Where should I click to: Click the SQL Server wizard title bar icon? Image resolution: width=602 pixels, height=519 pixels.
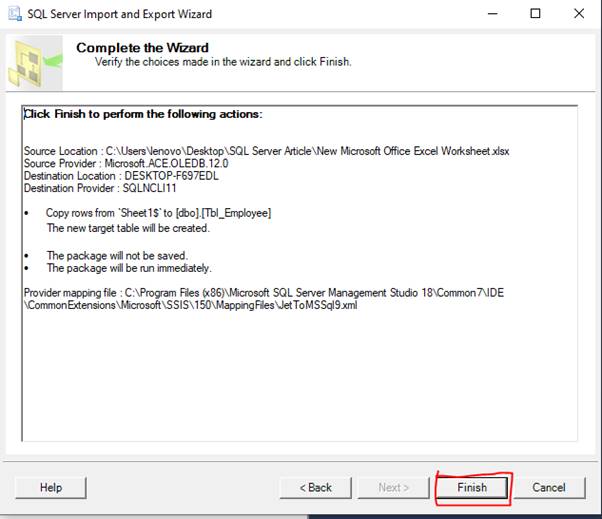(x=15, y=14)
